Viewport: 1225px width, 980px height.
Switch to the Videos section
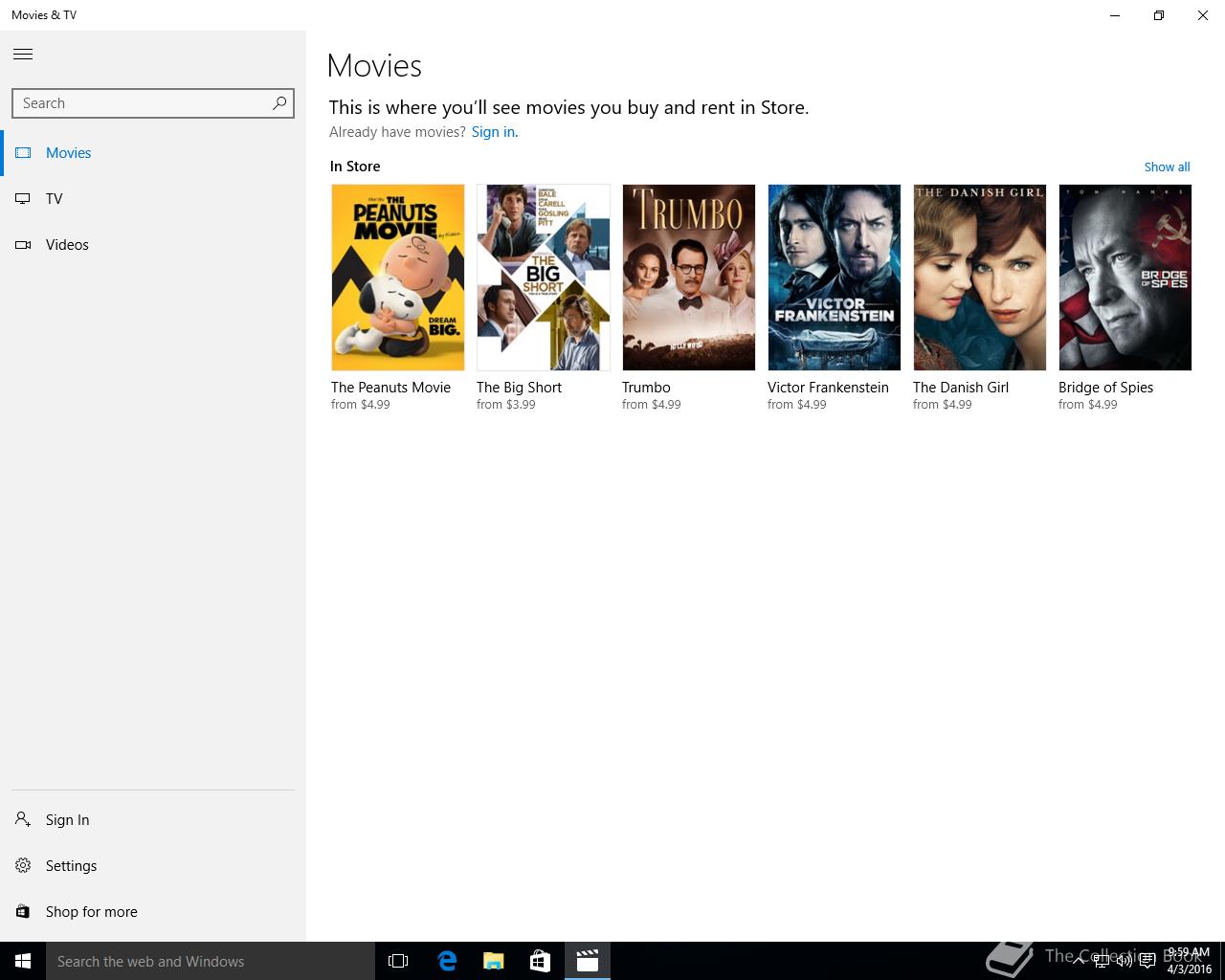[x=153, y=245]
